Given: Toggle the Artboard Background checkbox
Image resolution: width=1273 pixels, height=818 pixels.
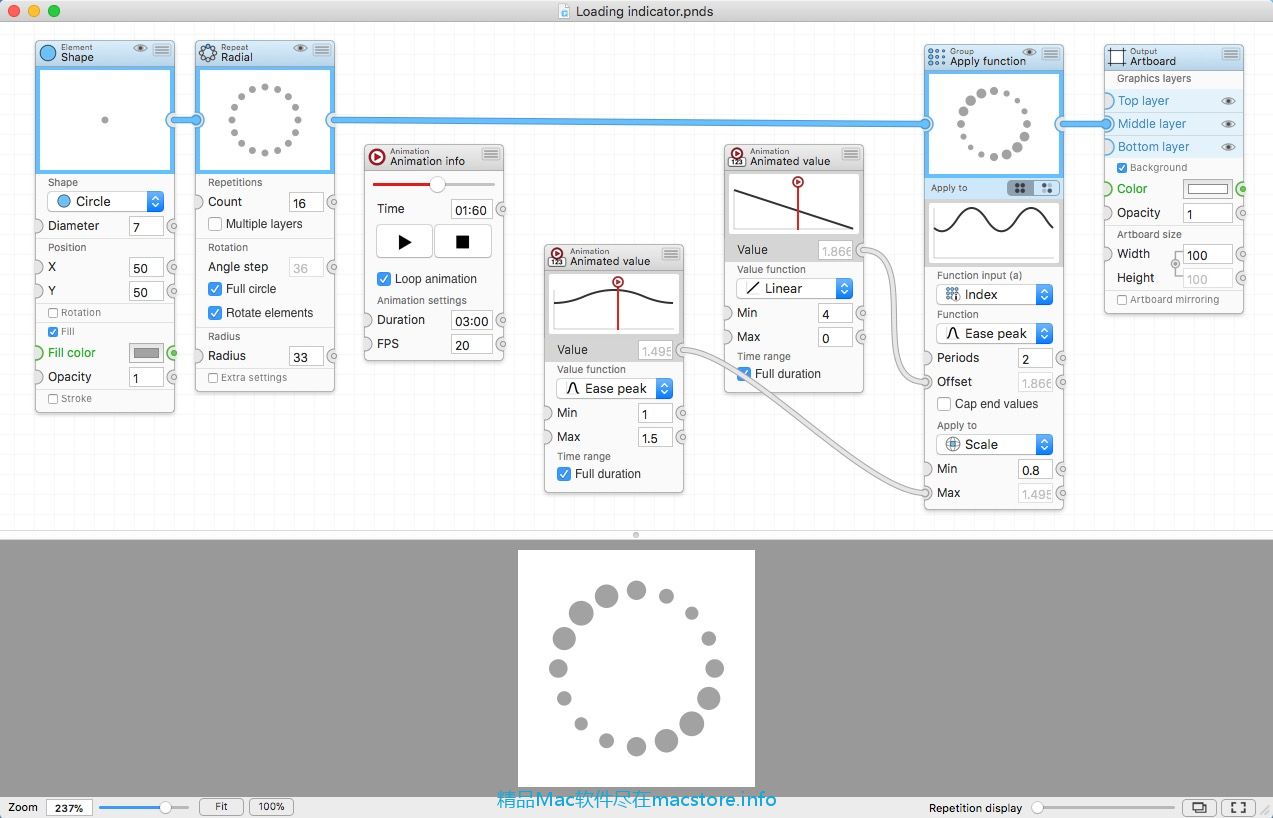Looking at the screenshot, I should pos(1122,168).
